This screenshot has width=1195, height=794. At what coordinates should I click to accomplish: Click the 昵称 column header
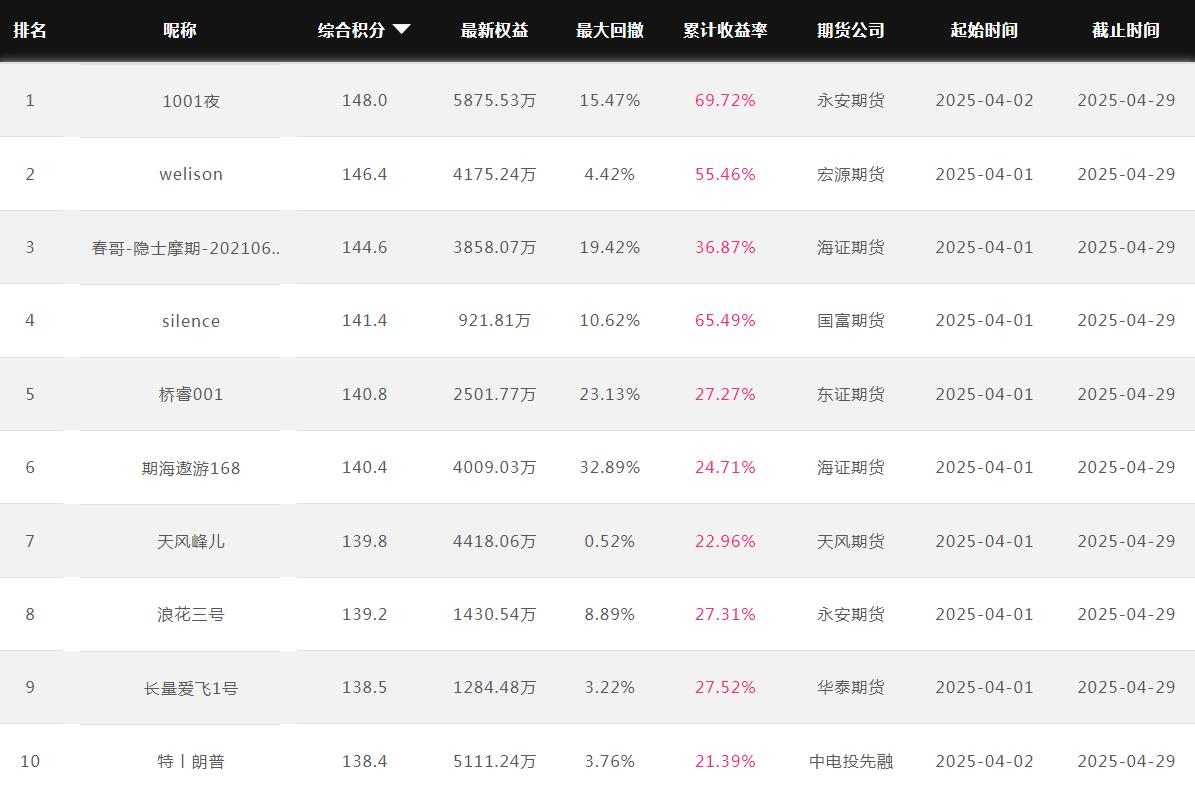[x=180, y=30]
